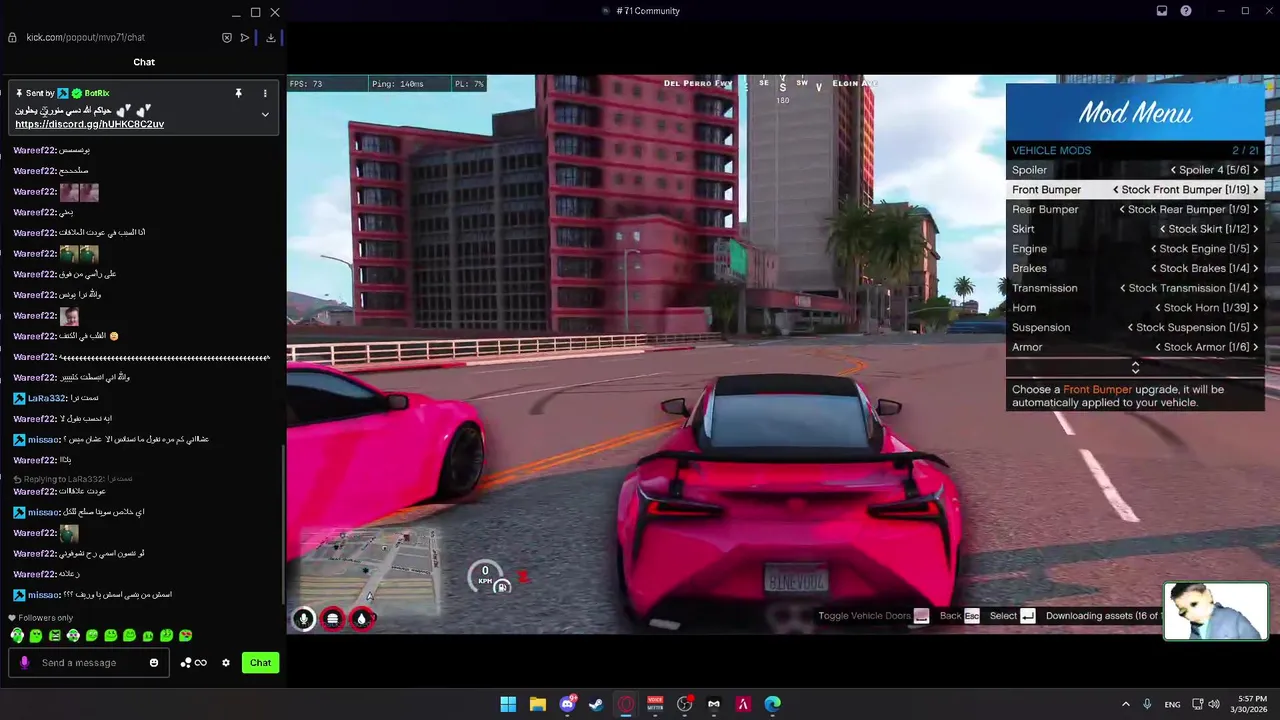Click the Opera flow send arrow icon

pyautogui.click(x=245, y=37)
